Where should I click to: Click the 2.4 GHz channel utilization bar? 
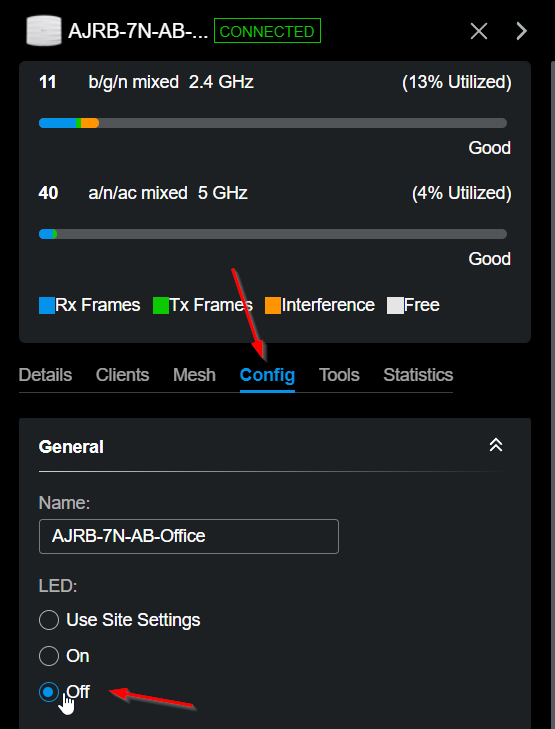(x=273, y=123)
